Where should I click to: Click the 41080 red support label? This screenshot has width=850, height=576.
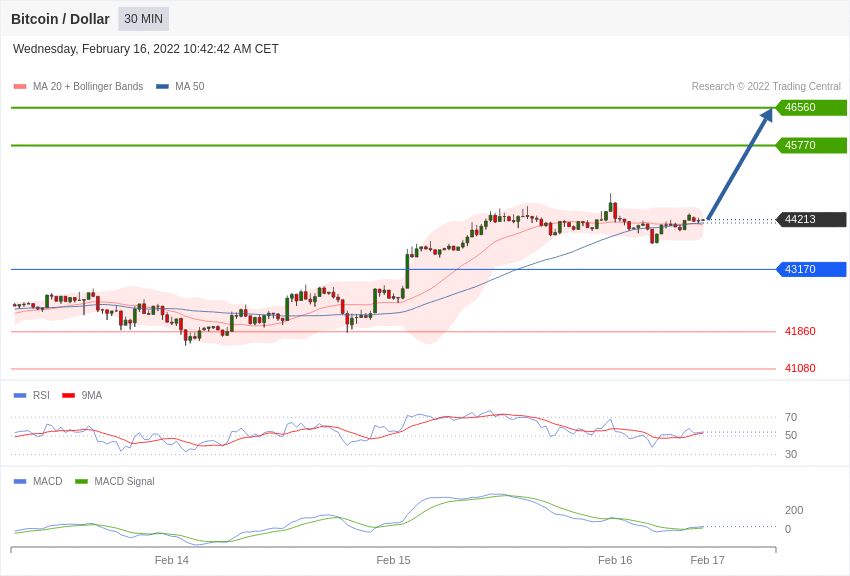click(800, 368)
